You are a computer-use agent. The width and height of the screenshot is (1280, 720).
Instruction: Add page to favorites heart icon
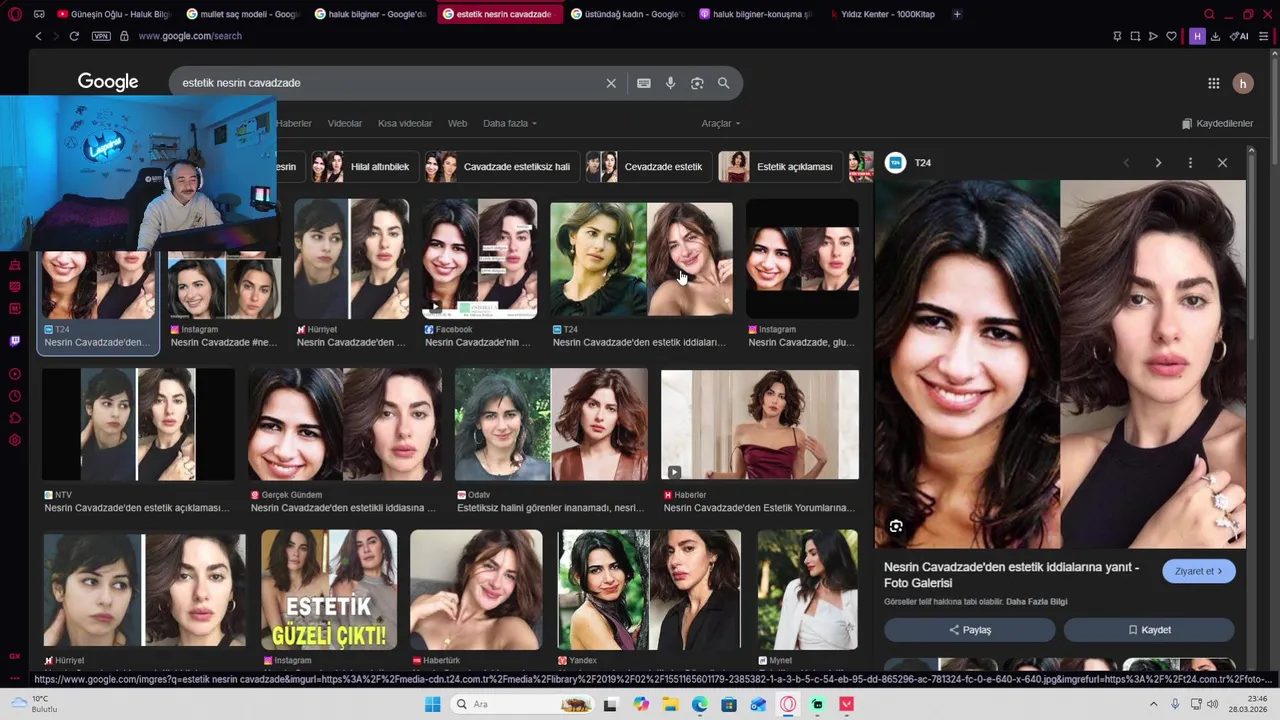point(1171,36)
